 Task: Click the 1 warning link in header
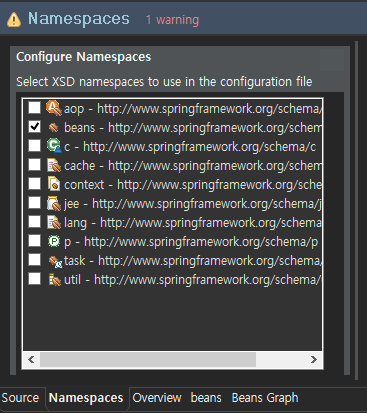172,20
